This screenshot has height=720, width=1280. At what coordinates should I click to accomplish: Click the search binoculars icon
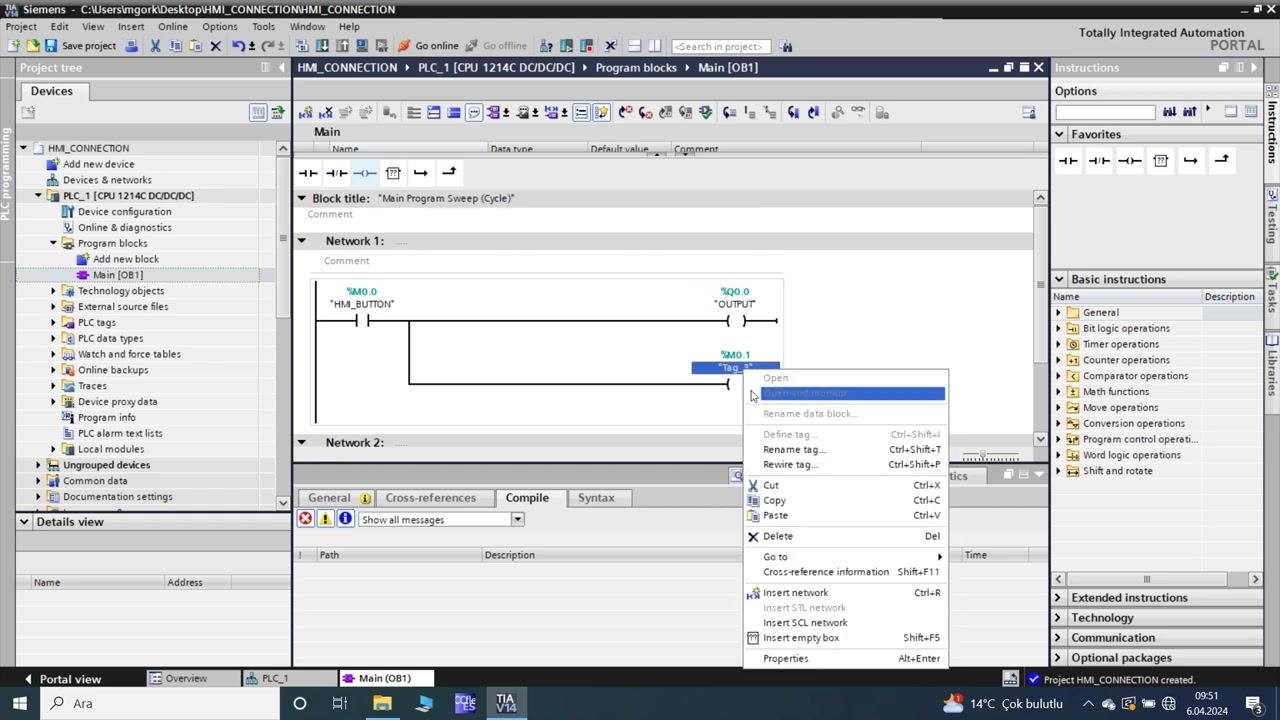pos(786,46)
